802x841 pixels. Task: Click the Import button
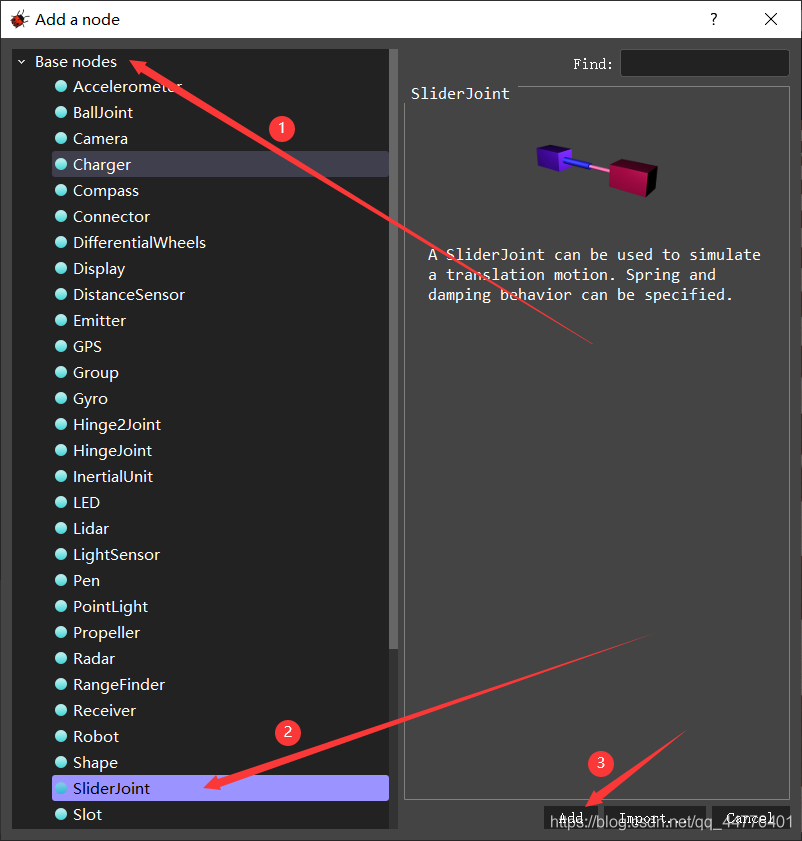(x=654, y=817)
